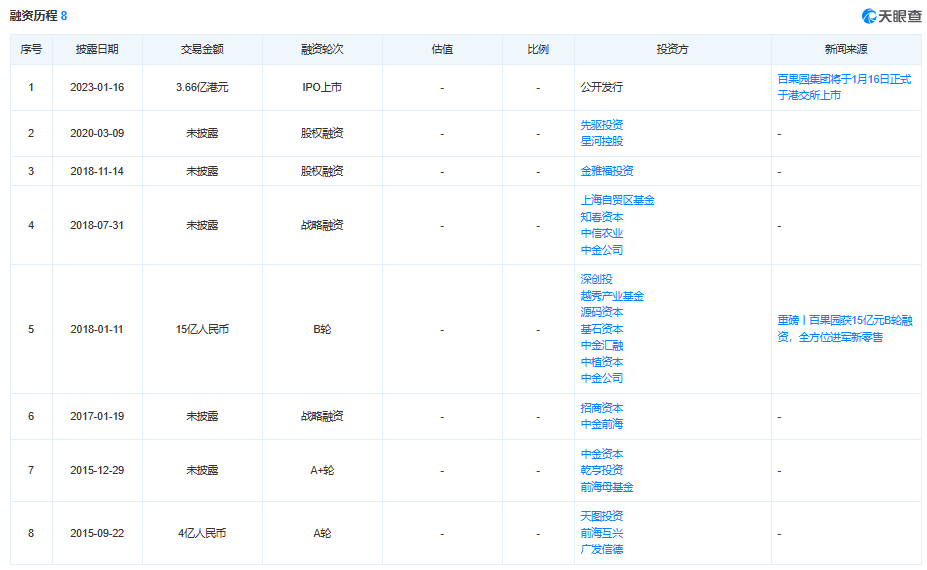Open the 源码资本 link

point(601,312)
